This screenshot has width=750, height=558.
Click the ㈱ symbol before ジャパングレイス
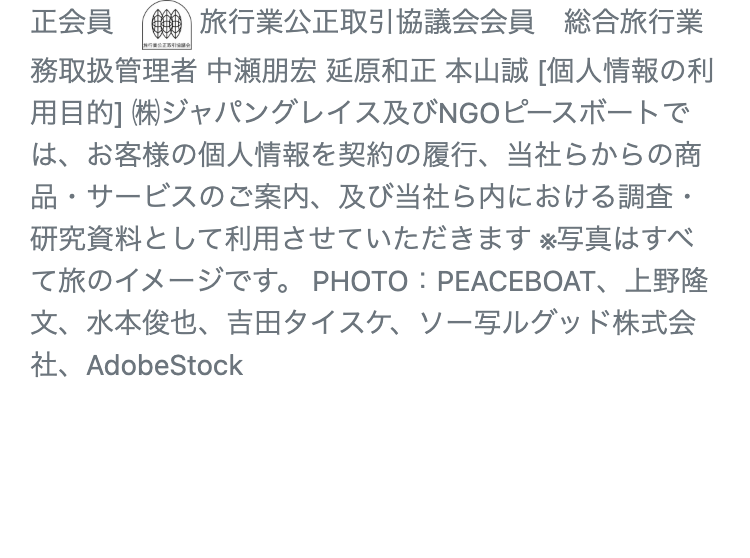[x=147, y=113]
